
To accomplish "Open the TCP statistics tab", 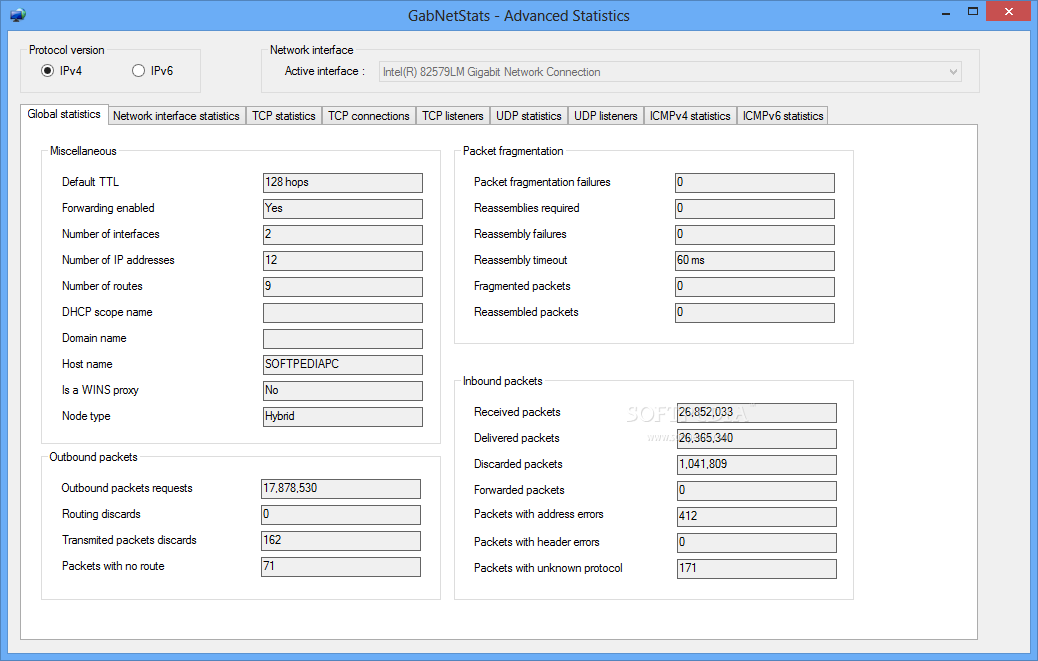I will 283,116.
